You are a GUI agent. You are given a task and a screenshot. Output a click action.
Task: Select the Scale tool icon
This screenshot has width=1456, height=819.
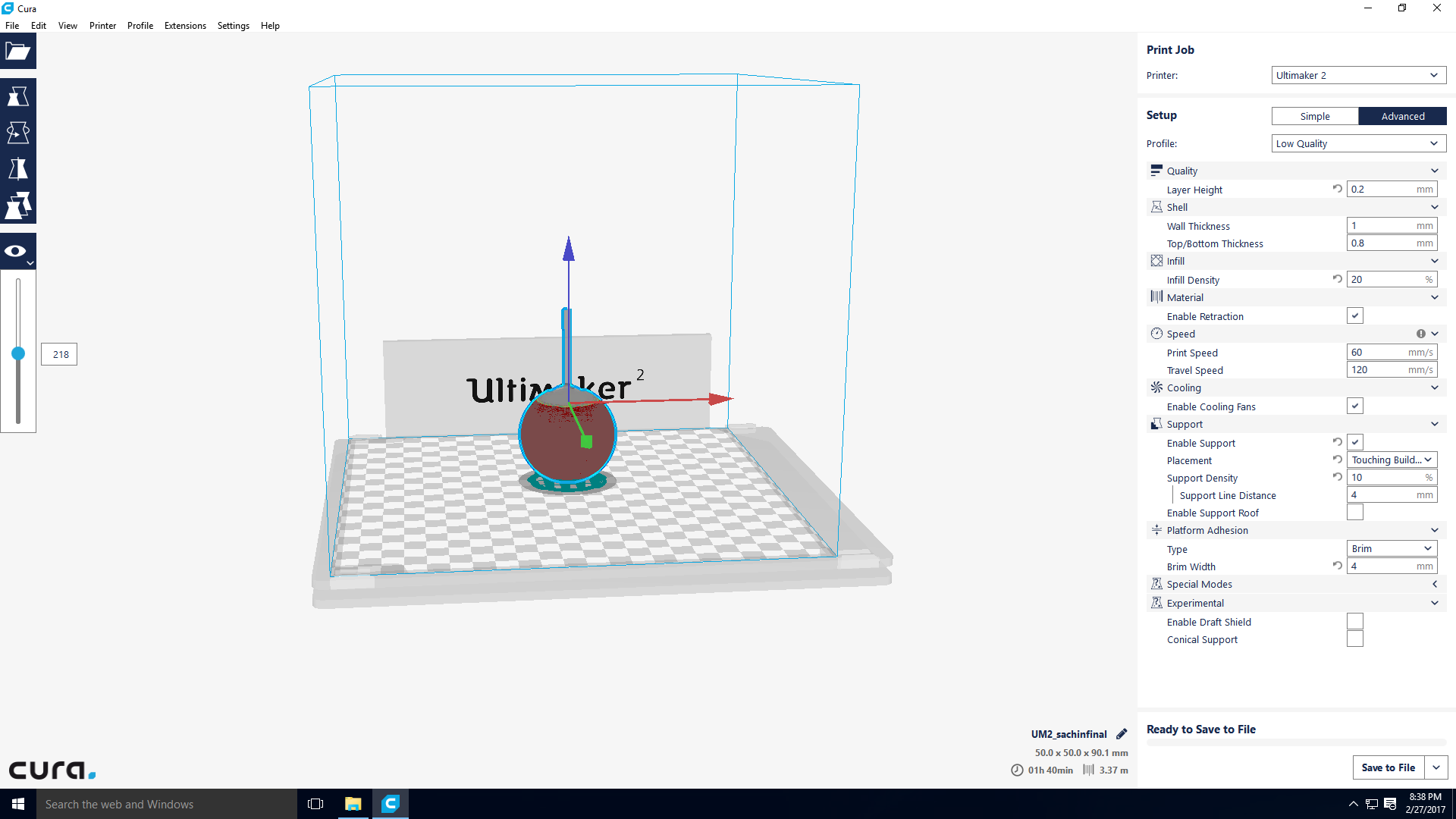tap(18, 96)
